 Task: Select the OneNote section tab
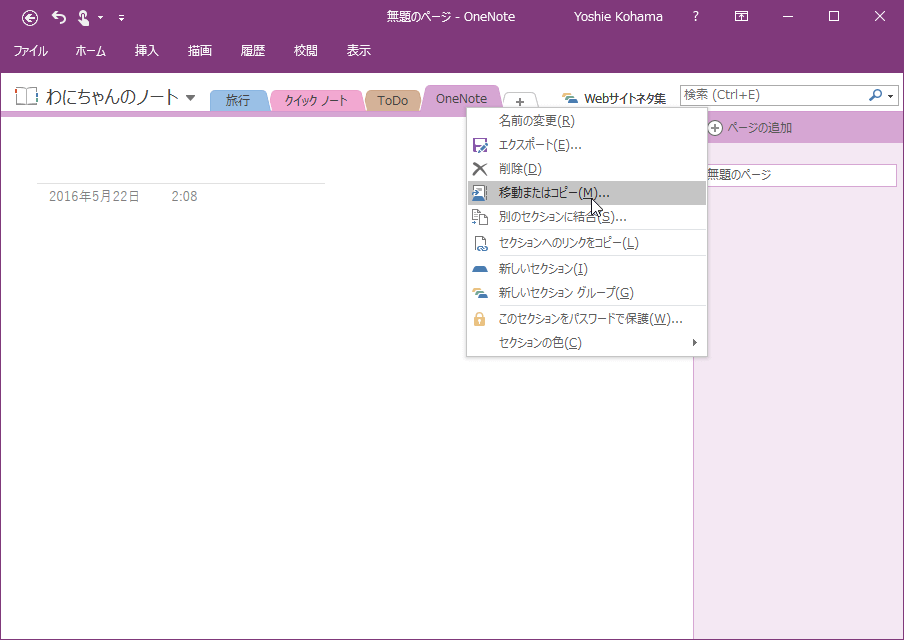pos(461,99)
